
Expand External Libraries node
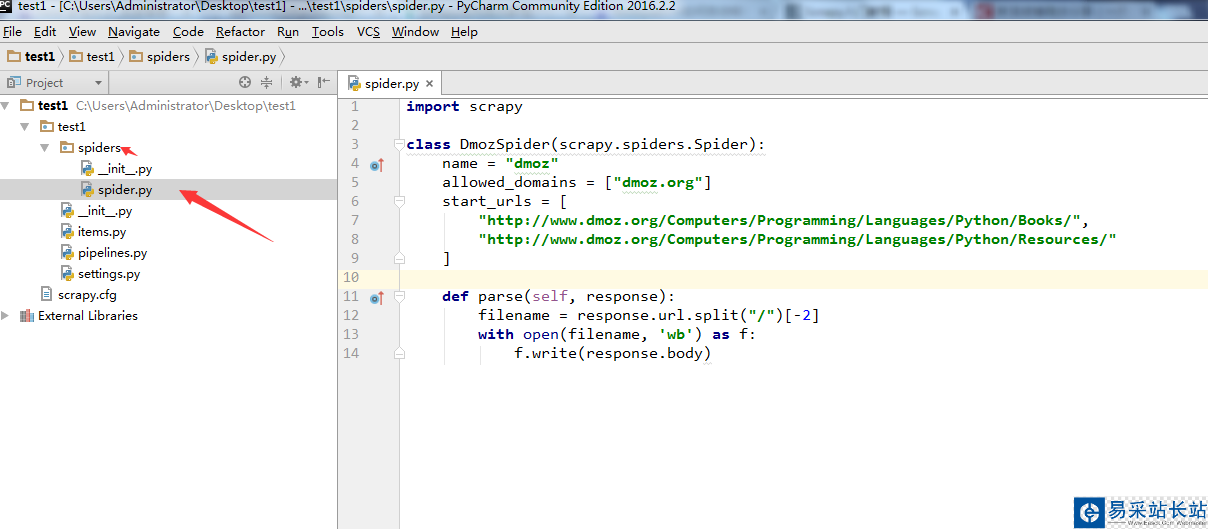[7, 316]
